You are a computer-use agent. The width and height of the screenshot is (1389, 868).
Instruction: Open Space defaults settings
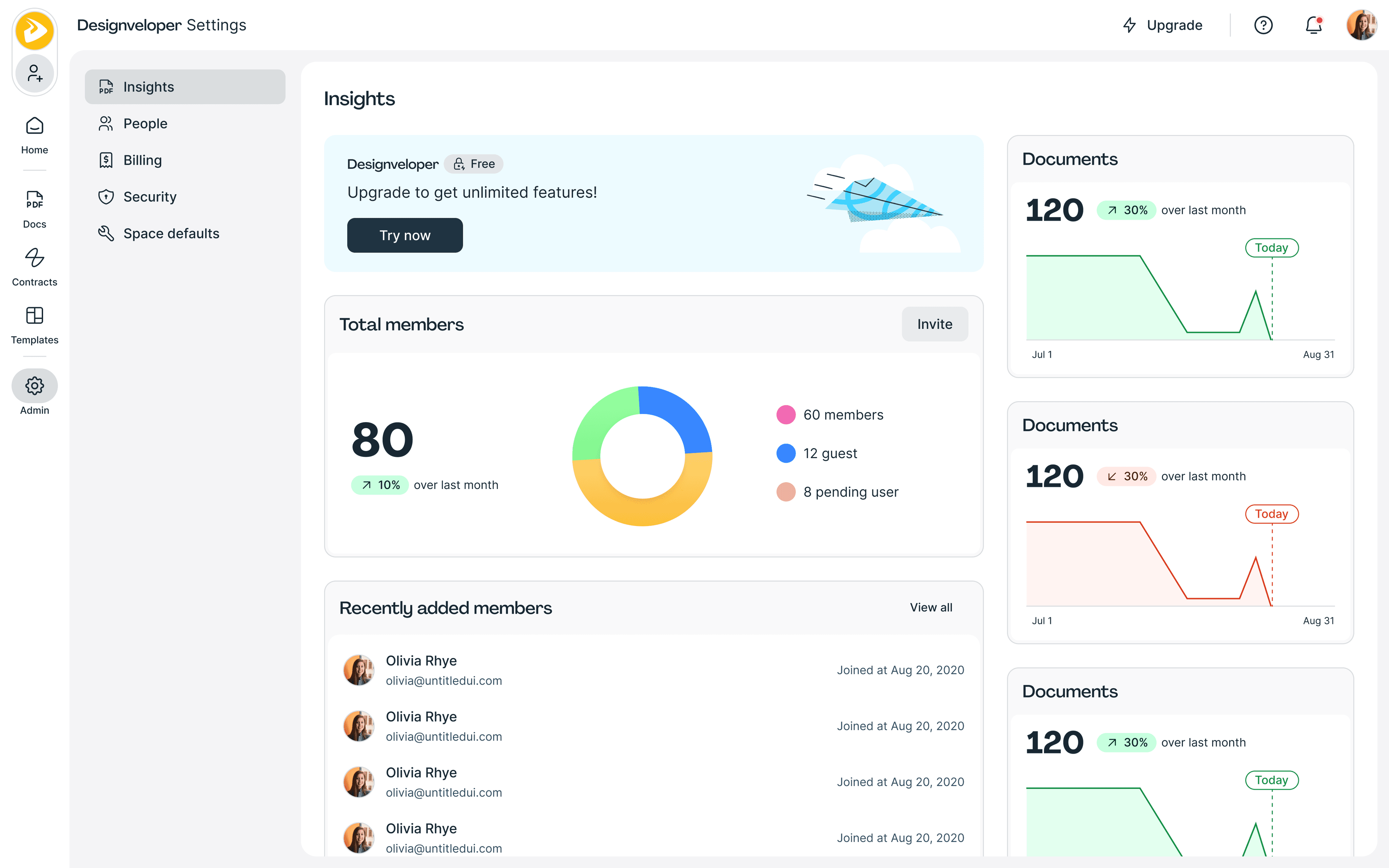pos(171,234)
